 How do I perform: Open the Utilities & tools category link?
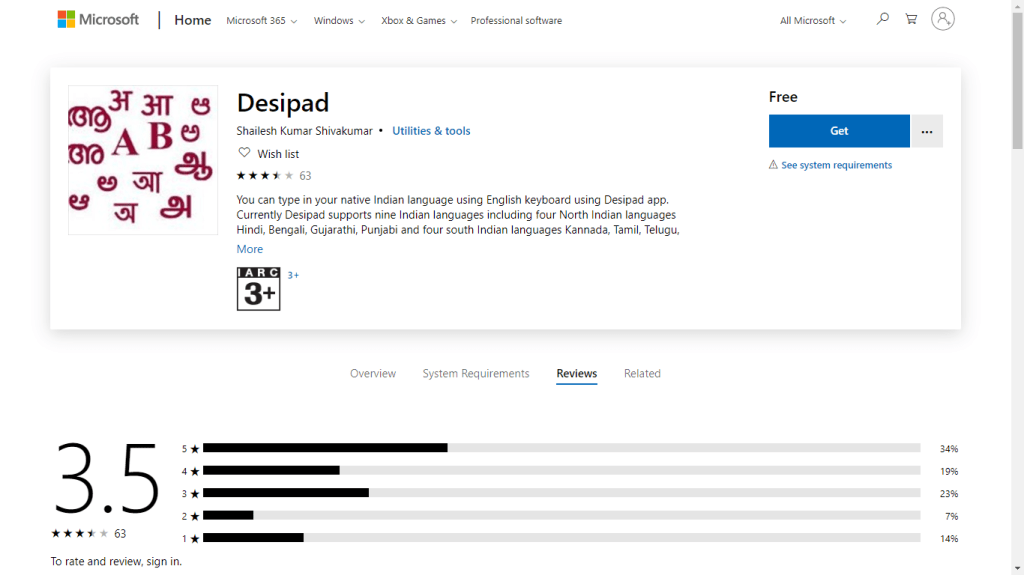431,131
